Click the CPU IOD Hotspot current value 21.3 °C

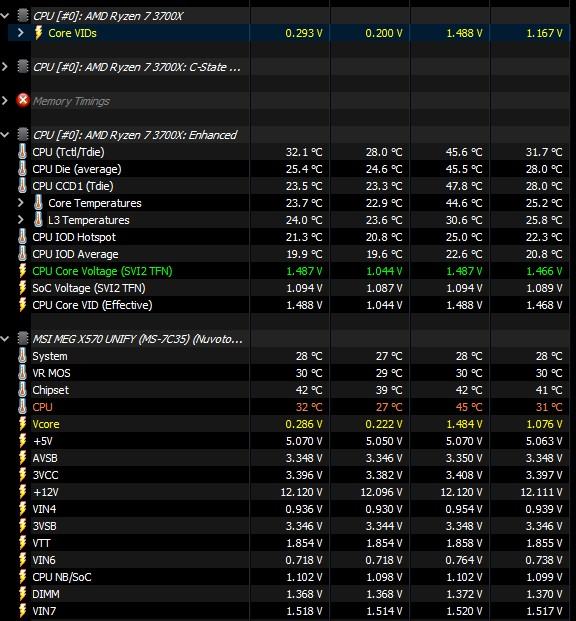pos(304,237)
